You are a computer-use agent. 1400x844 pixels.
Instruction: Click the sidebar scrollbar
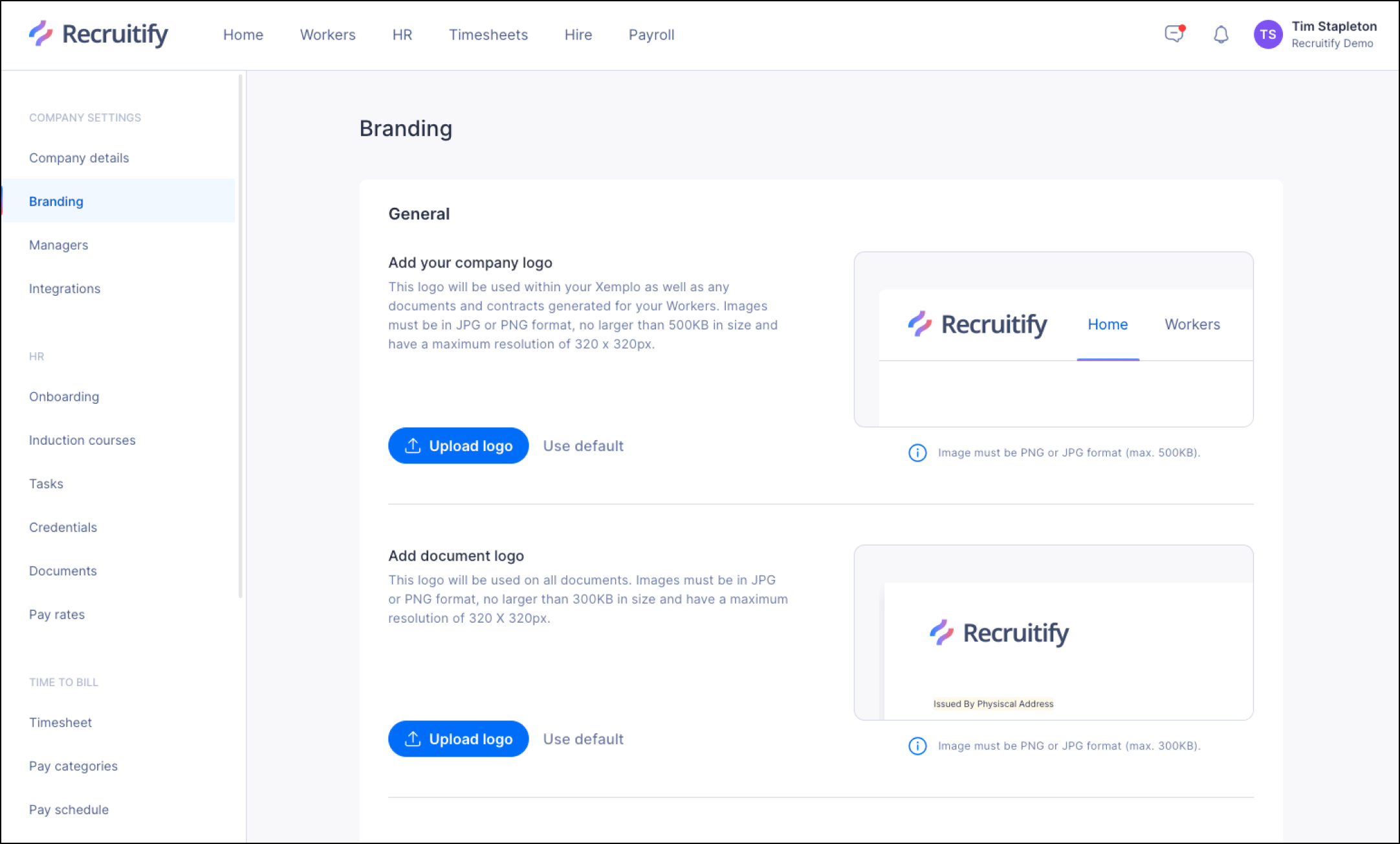coord(241,335)
